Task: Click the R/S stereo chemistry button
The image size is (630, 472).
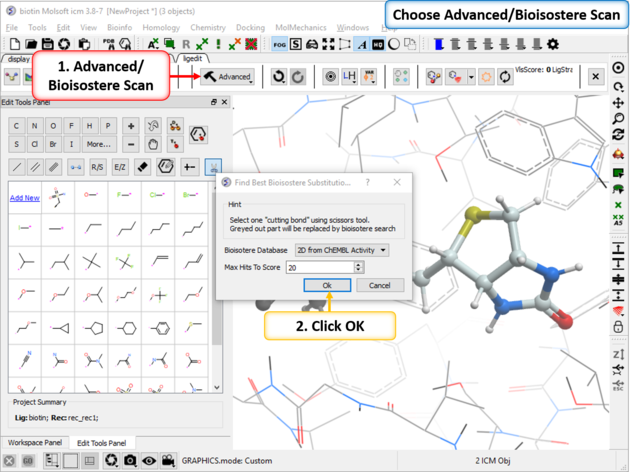Action: [x=97, y=167]
